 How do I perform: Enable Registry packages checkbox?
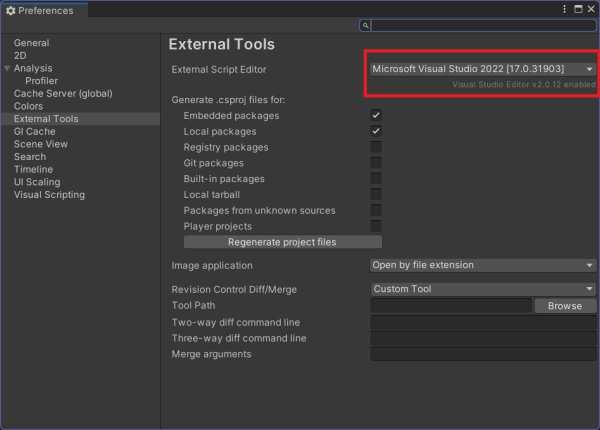[x=376, y=147]
